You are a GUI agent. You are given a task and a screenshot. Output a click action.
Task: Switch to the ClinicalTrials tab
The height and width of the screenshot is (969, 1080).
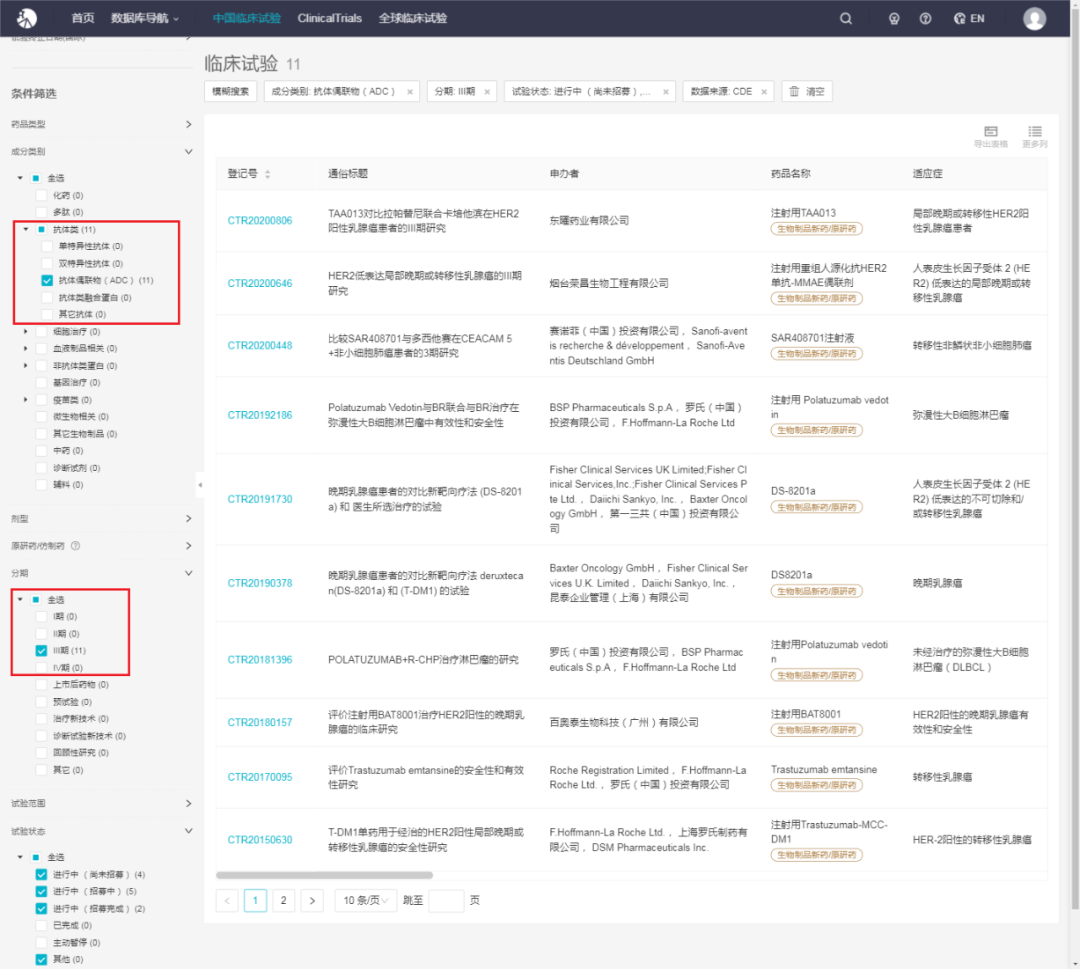click(x=329, y=19)
